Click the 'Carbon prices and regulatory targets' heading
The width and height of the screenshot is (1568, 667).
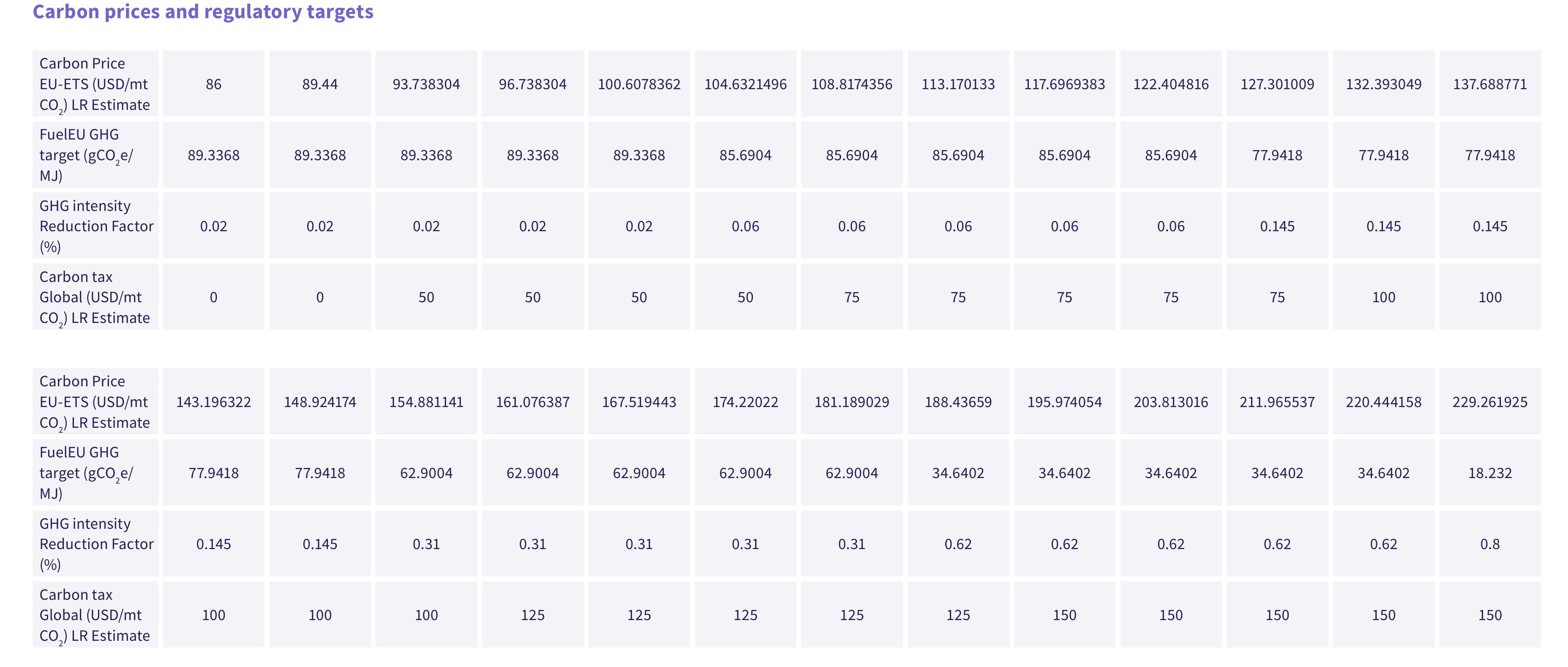(203, 11)
